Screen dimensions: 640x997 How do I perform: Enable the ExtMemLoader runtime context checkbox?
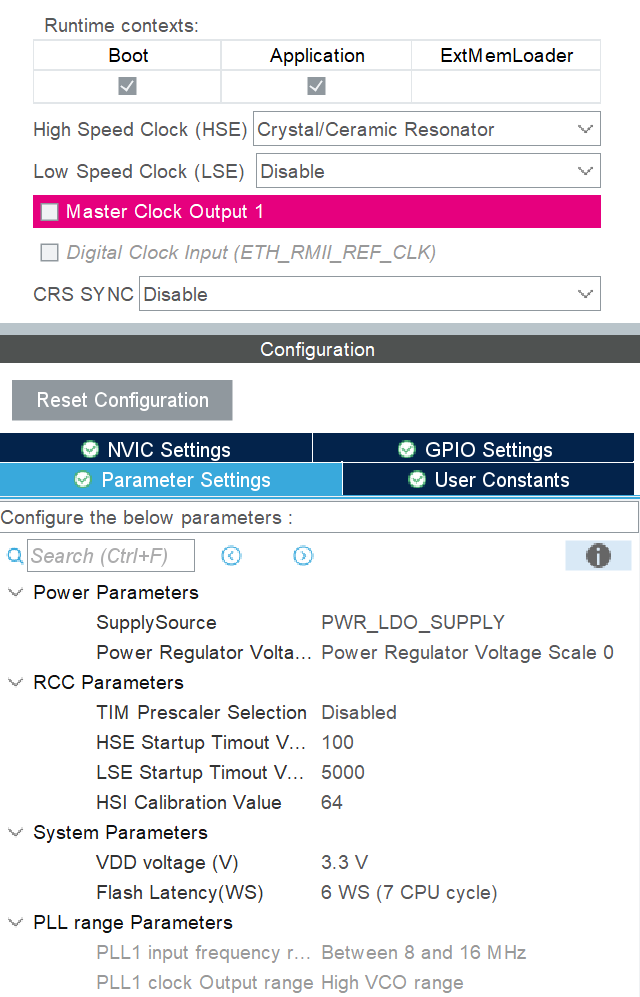(x=505, y=88)
